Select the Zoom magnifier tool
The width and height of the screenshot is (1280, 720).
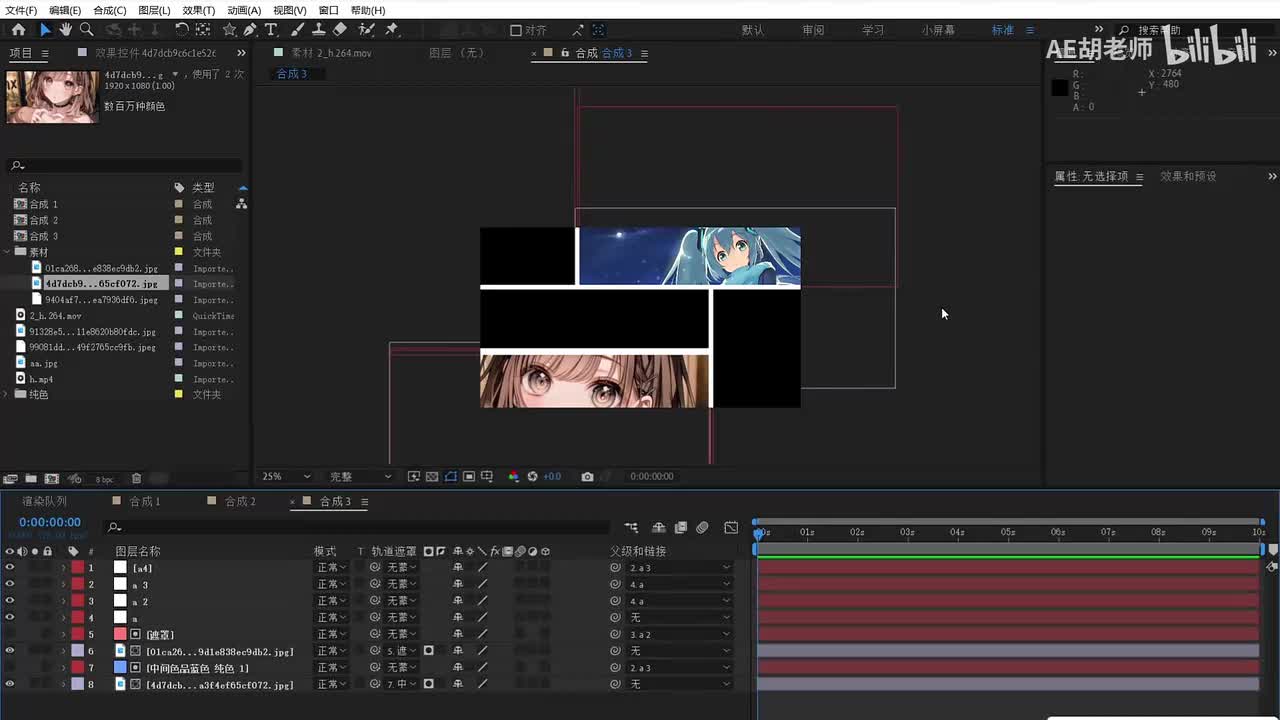pyautogui.click(x=86, y=30)
